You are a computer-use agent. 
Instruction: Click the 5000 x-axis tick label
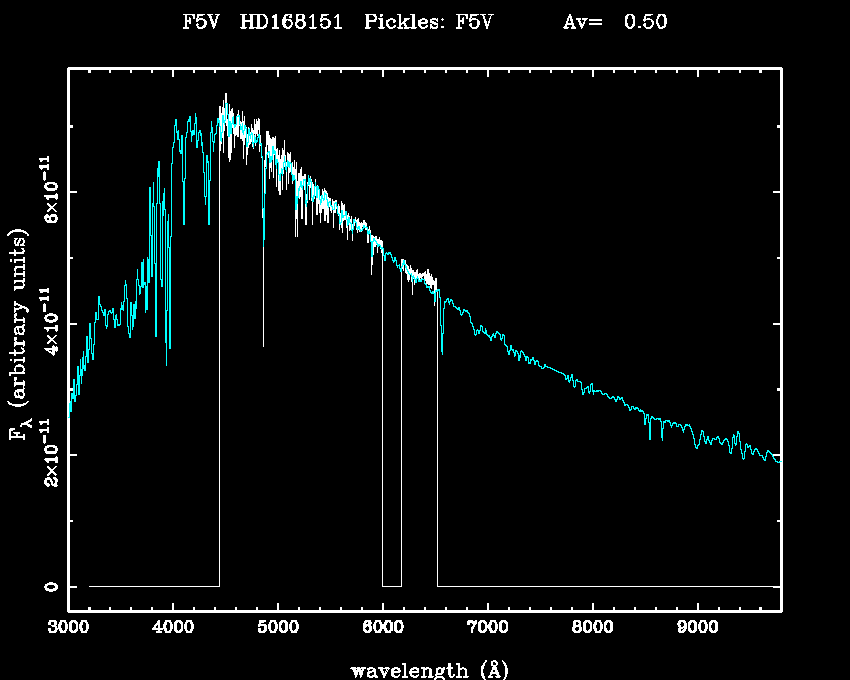click(x=278, y=630)
